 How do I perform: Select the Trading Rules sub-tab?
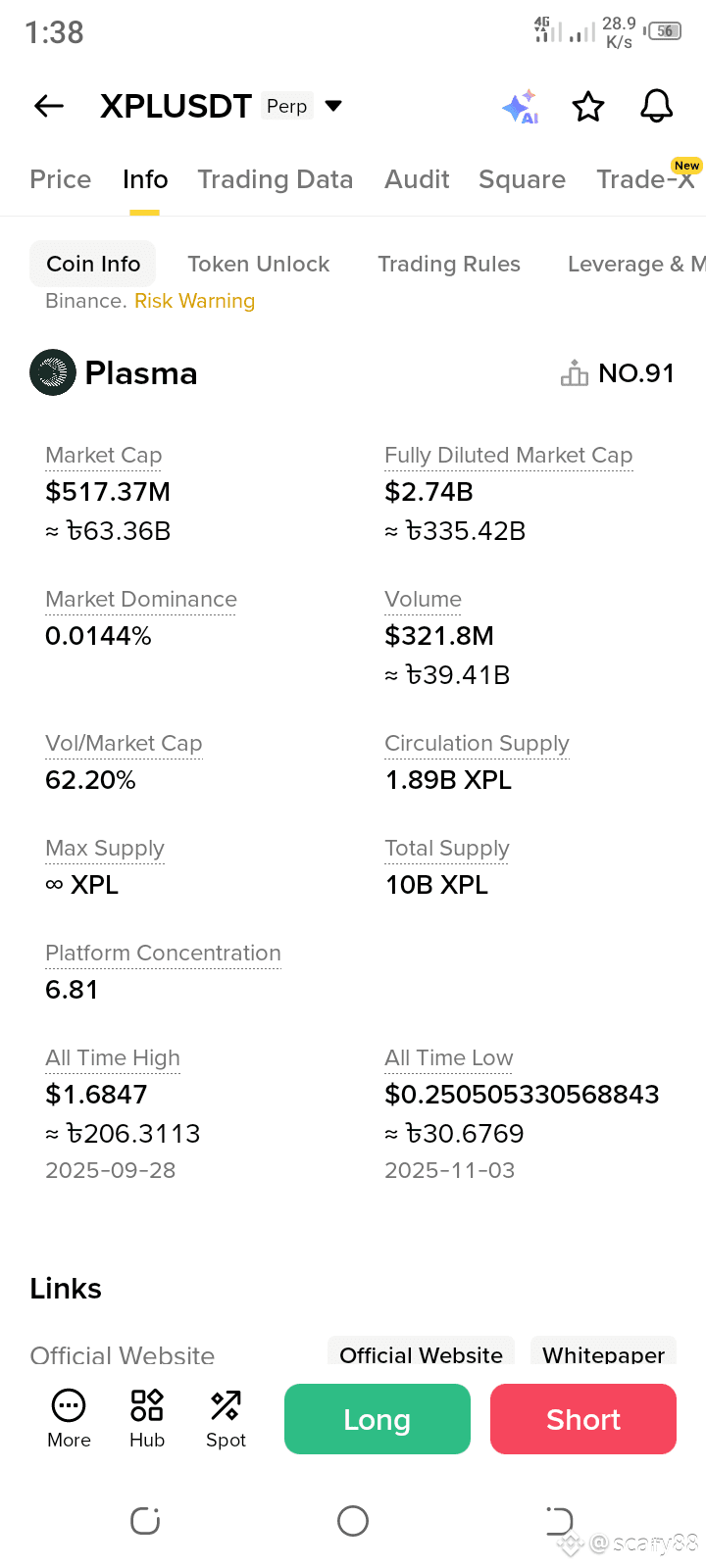(x=449, y=264)
